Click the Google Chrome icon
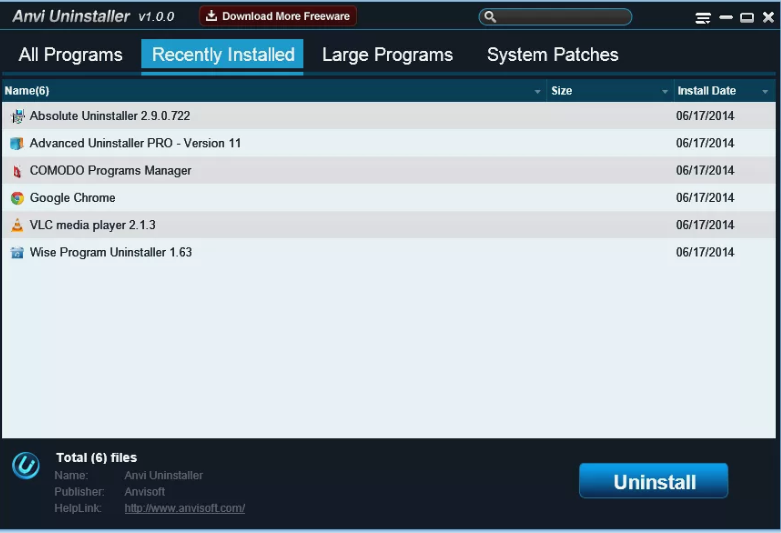This screenshot has height=533, width=781. pyautogui.click(x=17, y=198)
